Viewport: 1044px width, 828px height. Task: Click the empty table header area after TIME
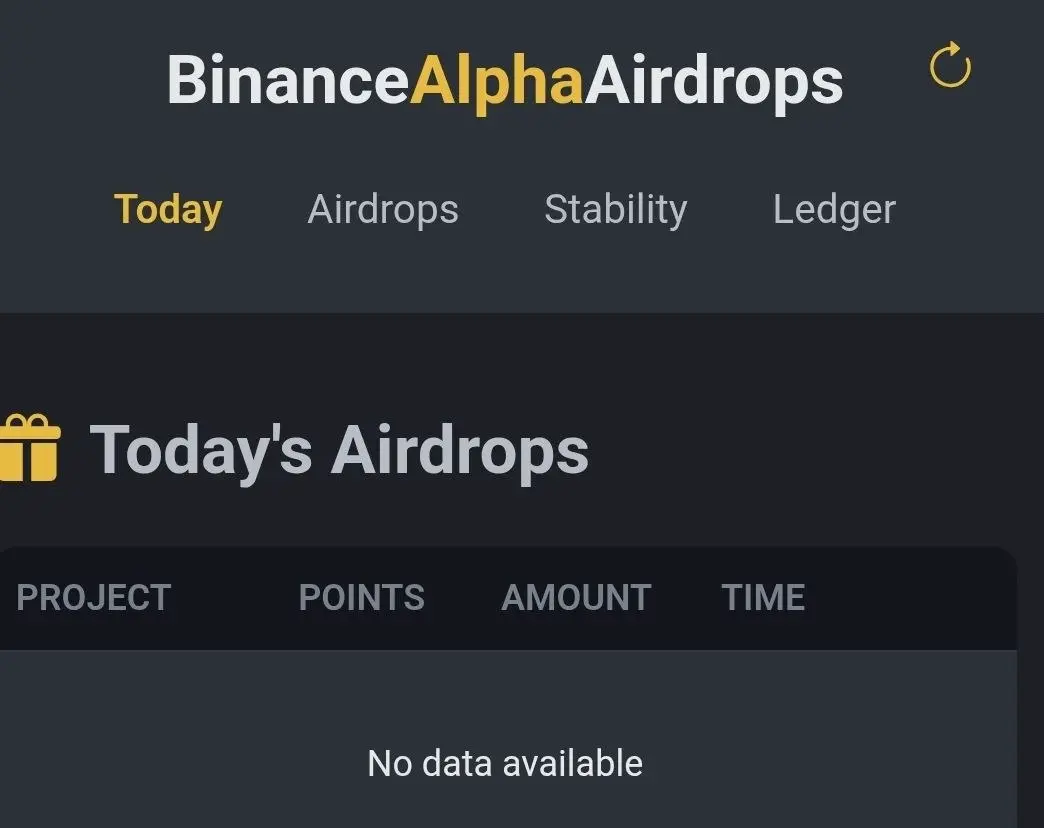[x=910, y=598]
